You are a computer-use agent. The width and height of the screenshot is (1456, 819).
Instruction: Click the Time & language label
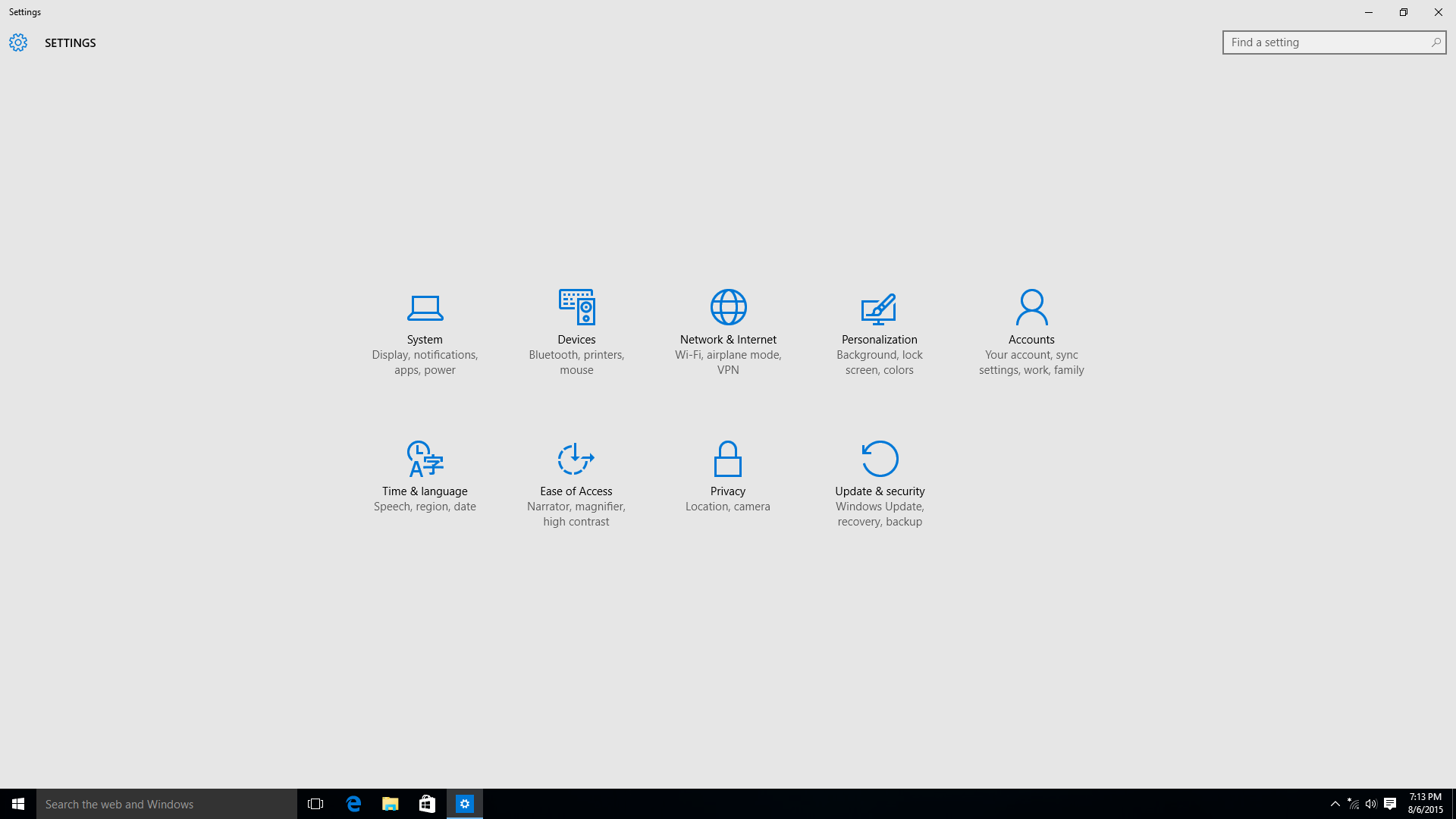tap(425, 491)
